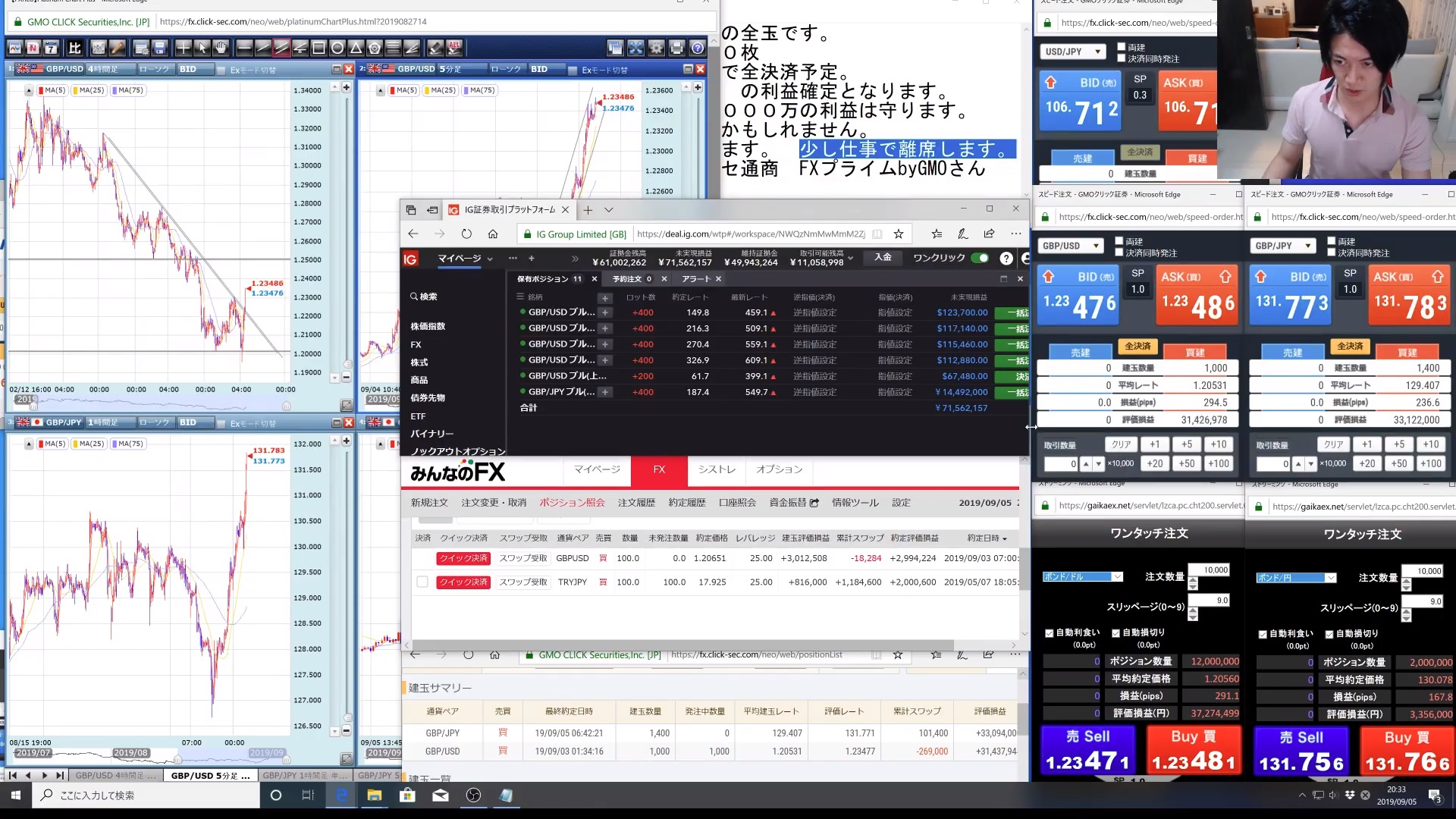The image size is (1456, 819).
Task: Open Microsoft Edge from the taskbar
Action: (341, 795)
